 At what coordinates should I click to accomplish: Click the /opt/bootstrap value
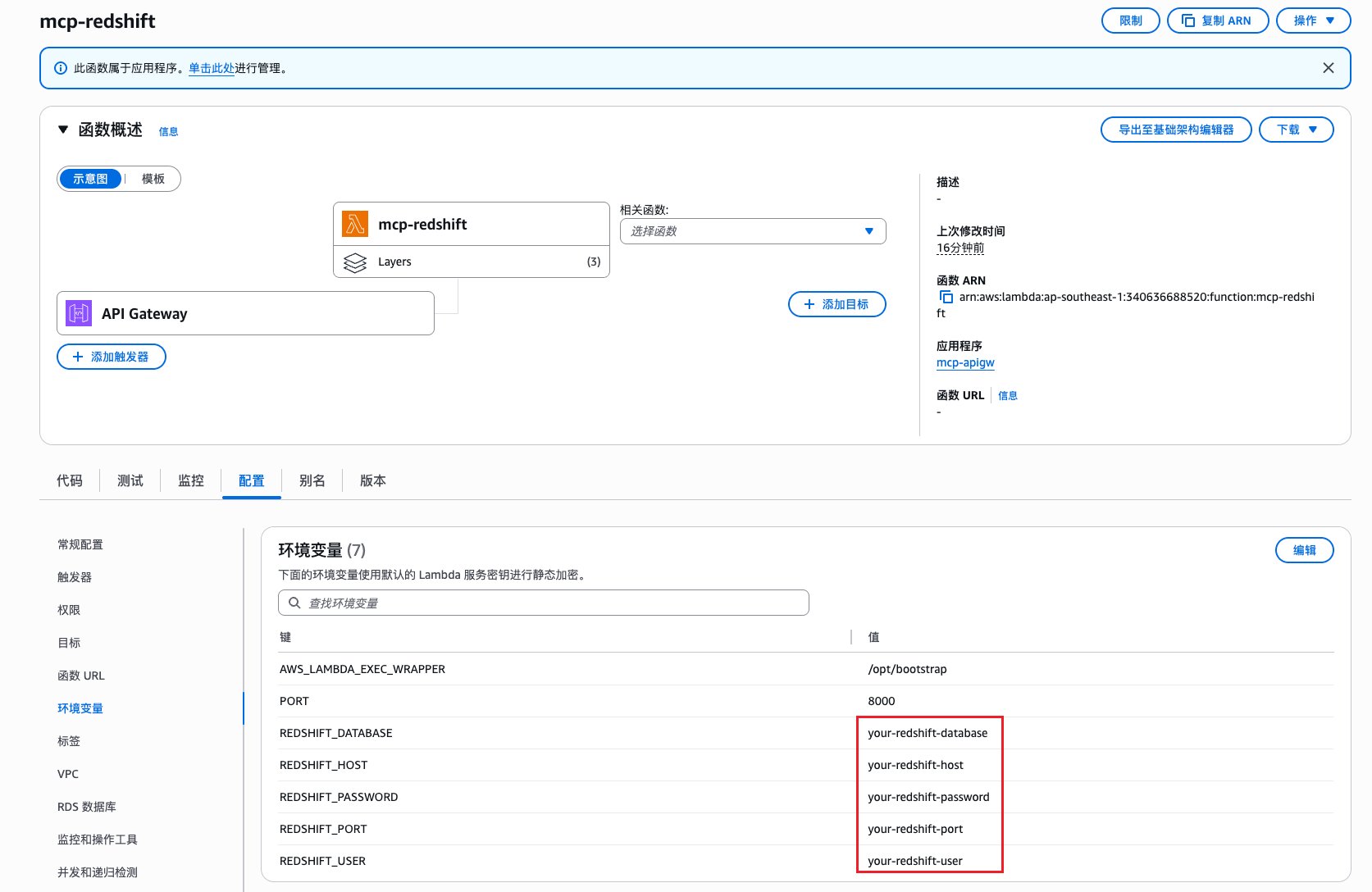coord(907,669)
